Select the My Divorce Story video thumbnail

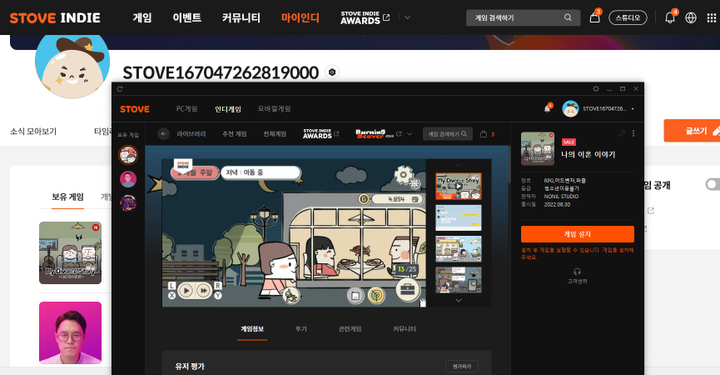click(458, 186)
